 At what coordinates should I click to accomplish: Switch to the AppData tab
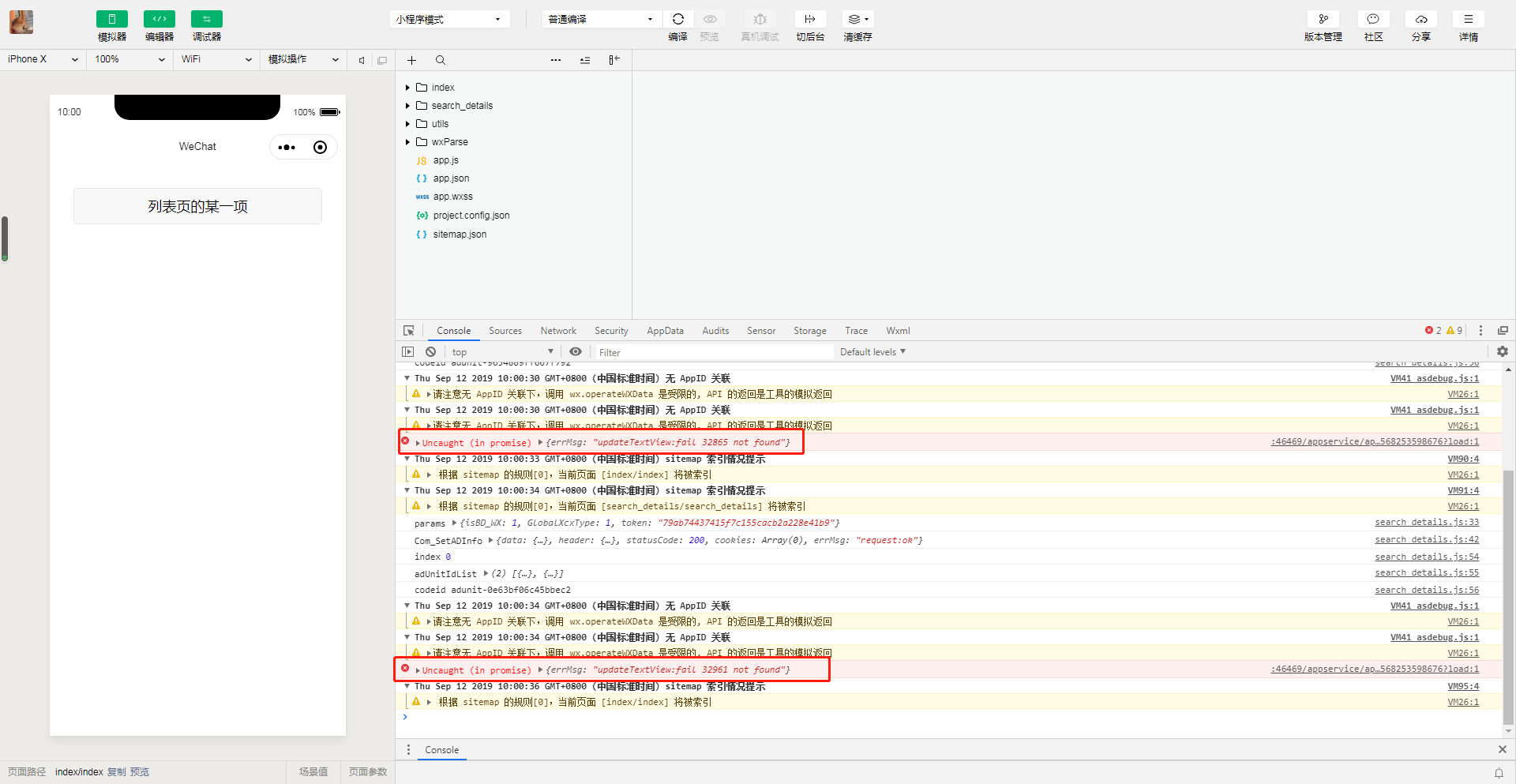coord(665,331)
